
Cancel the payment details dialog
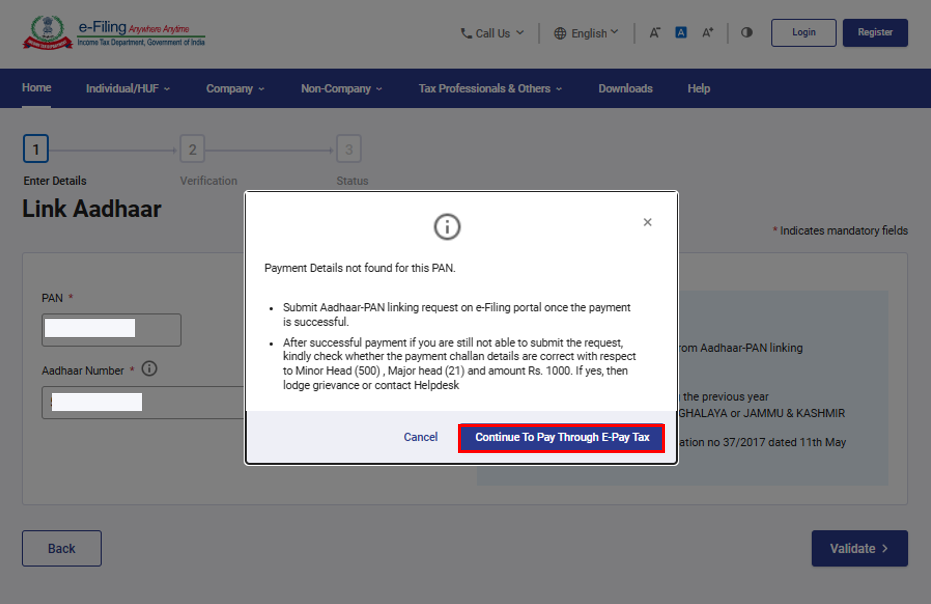click(x=420, y=437)
